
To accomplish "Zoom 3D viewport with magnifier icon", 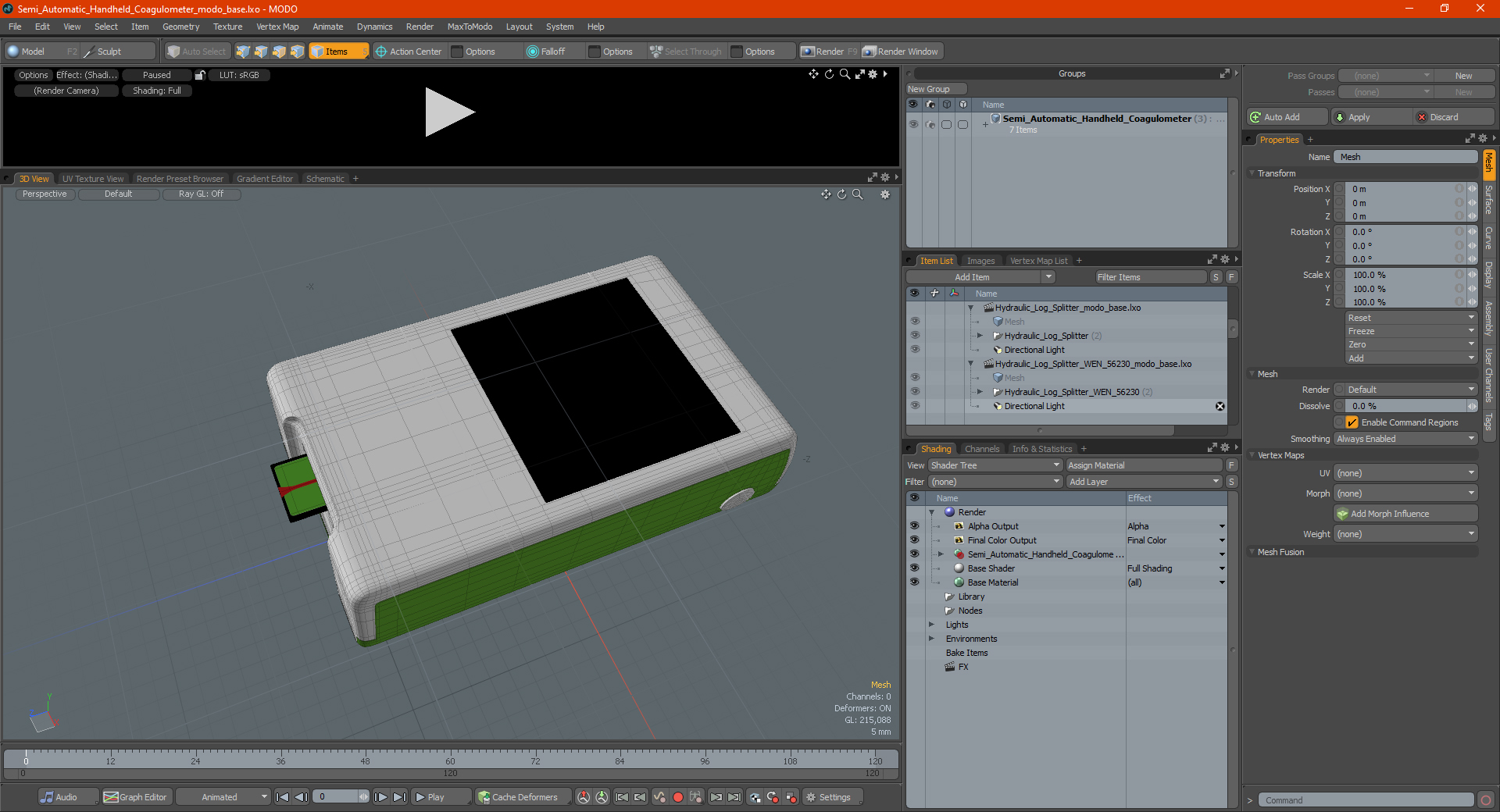I will 858,194.
